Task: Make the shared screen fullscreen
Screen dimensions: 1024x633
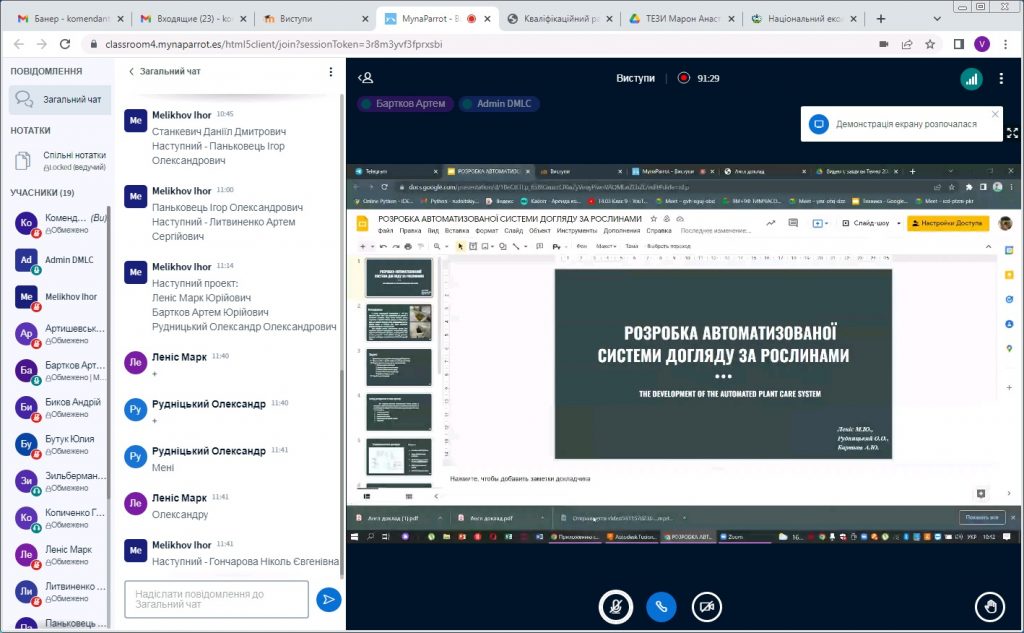Action: click(1012, 132)
